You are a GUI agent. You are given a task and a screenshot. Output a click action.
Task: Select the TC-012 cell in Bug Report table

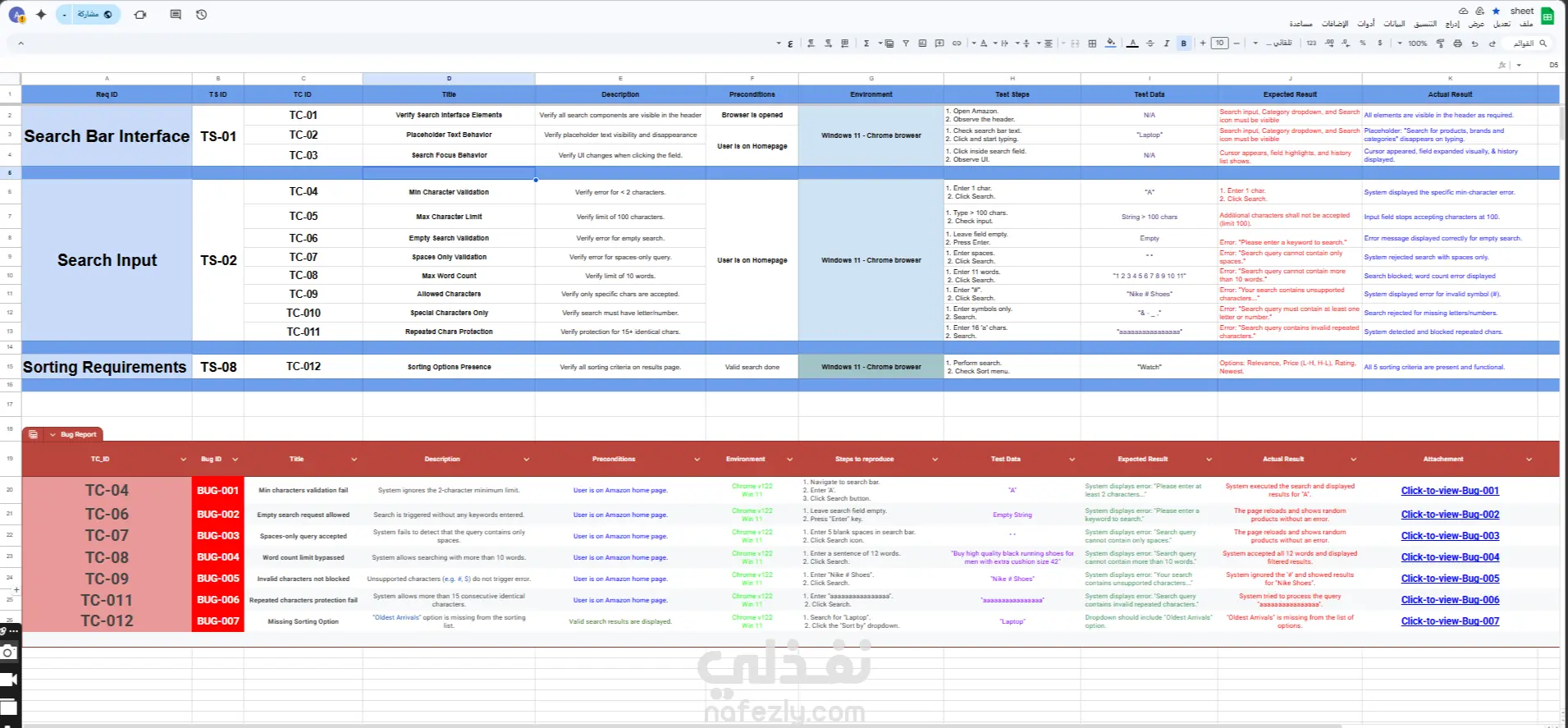click(107, 621)
